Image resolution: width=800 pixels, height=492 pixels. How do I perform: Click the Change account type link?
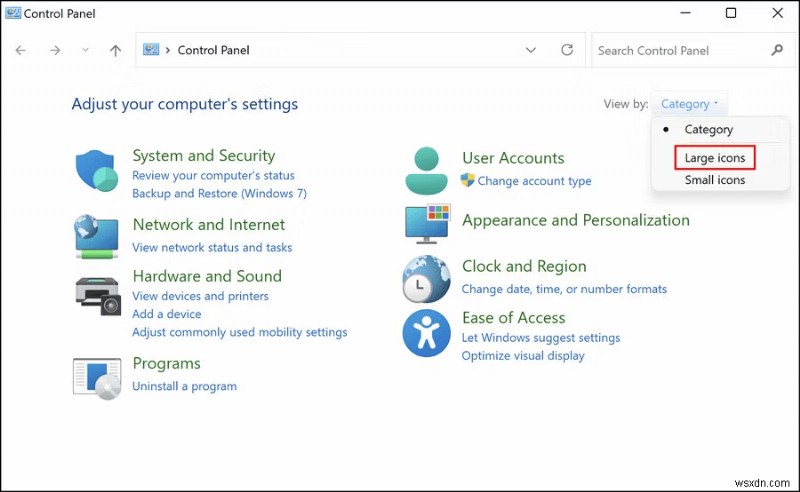(534, 181)
